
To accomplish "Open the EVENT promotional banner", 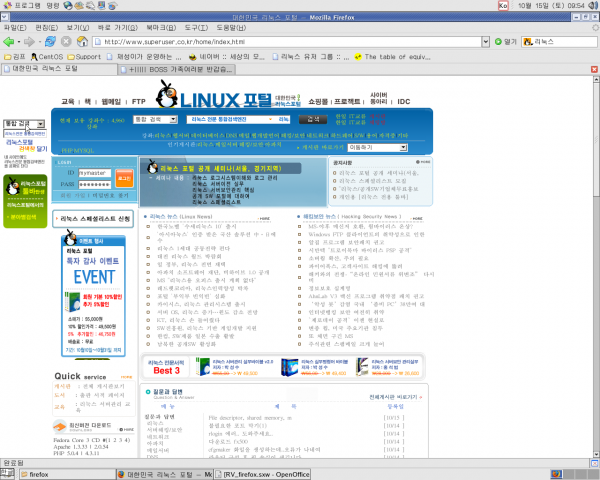I will (94, 295).
